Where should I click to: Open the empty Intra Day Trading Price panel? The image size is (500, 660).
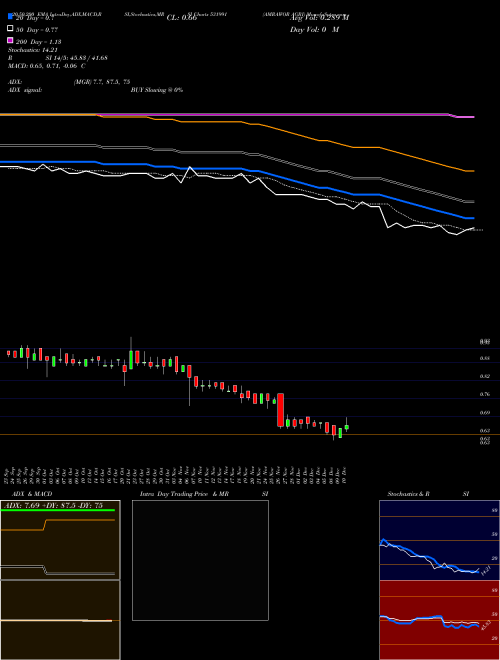pos(200,560)
